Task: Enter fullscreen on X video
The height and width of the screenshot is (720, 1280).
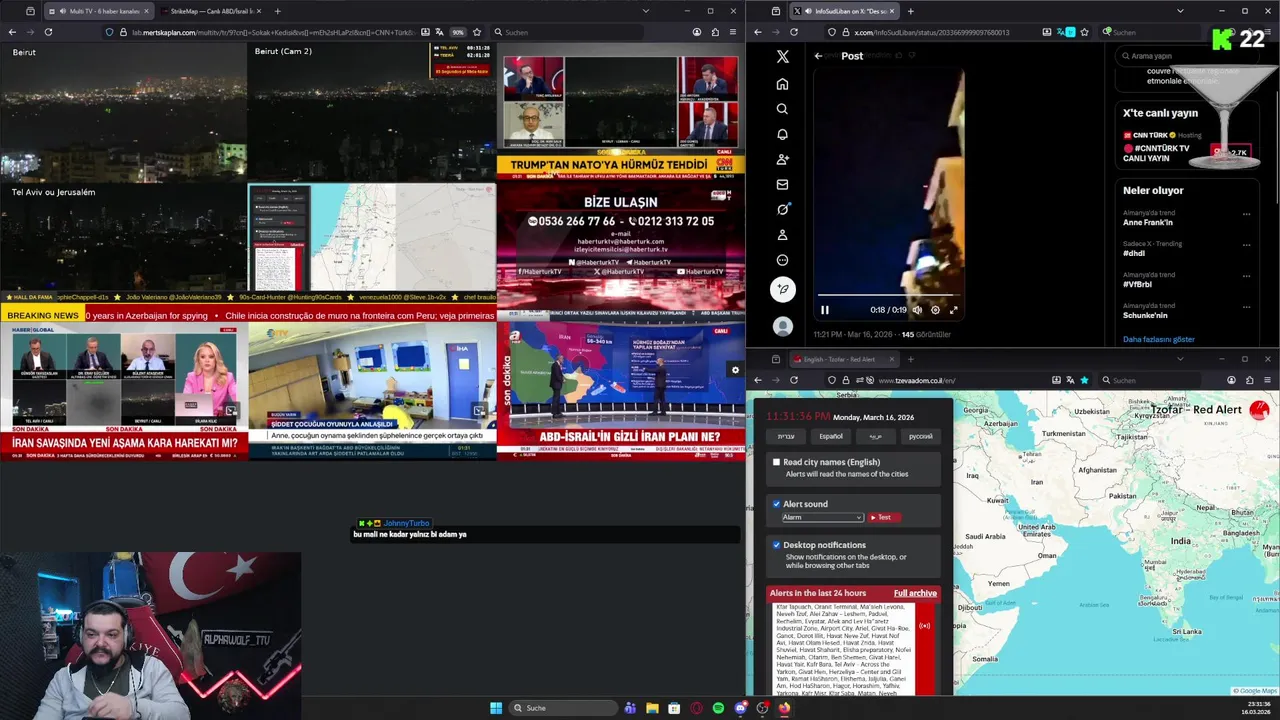Action: tap(953, 310)
